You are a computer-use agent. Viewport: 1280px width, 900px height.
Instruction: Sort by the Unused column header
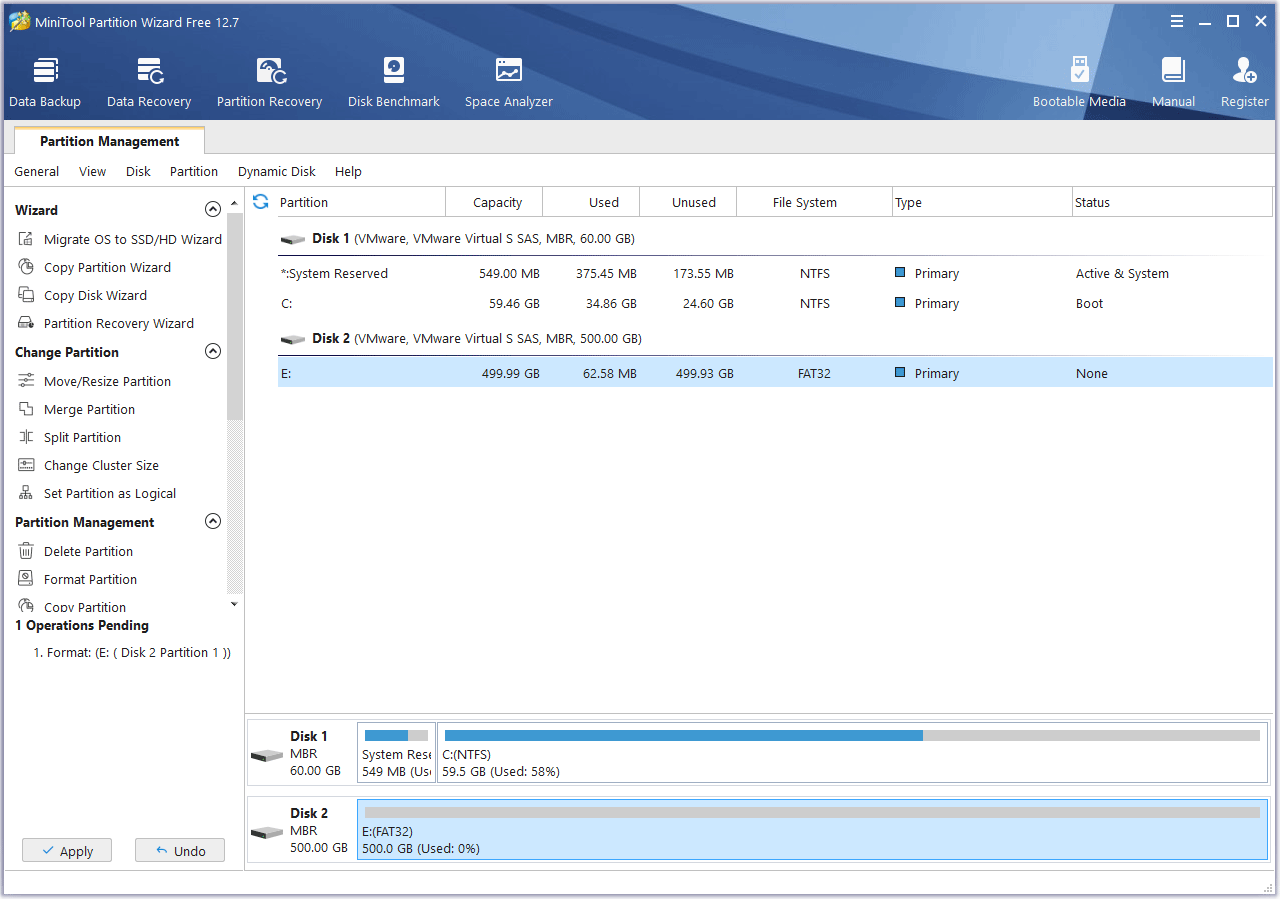tap(688, 202)
